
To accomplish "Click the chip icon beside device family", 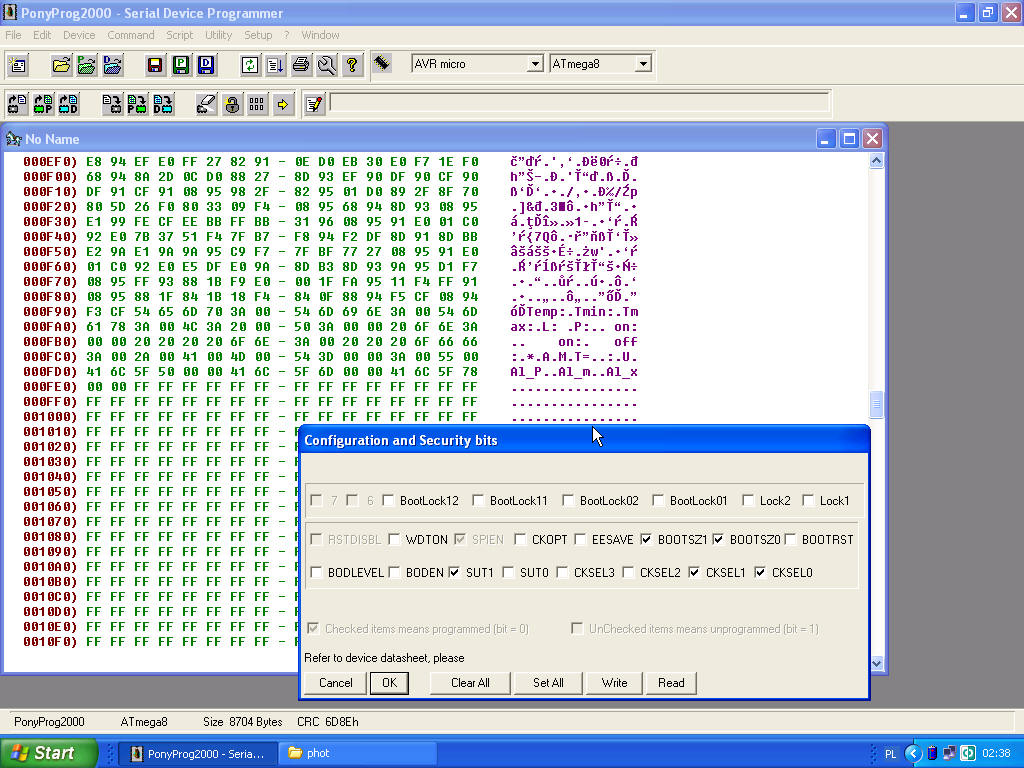I will (x=382, y=63).
